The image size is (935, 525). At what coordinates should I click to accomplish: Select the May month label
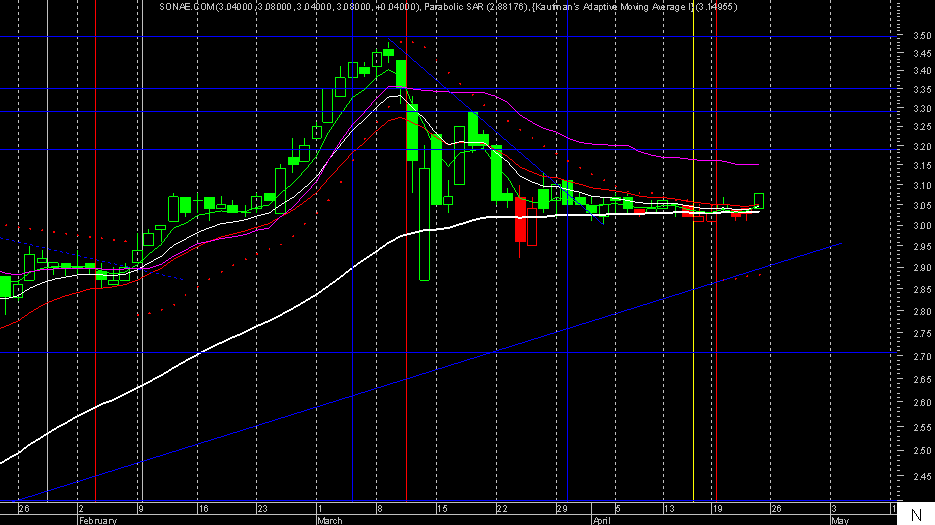(x=840, y=520)
